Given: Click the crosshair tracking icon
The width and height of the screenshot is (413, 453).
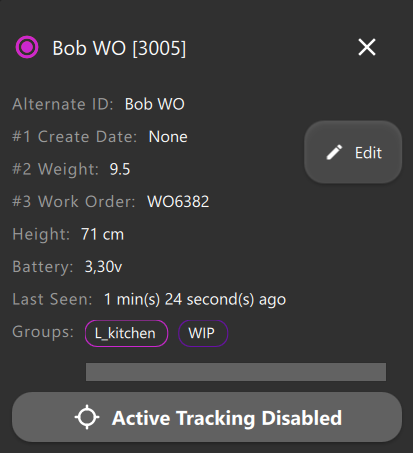Looking at the screenshot, I should click(x=87, y=417).
